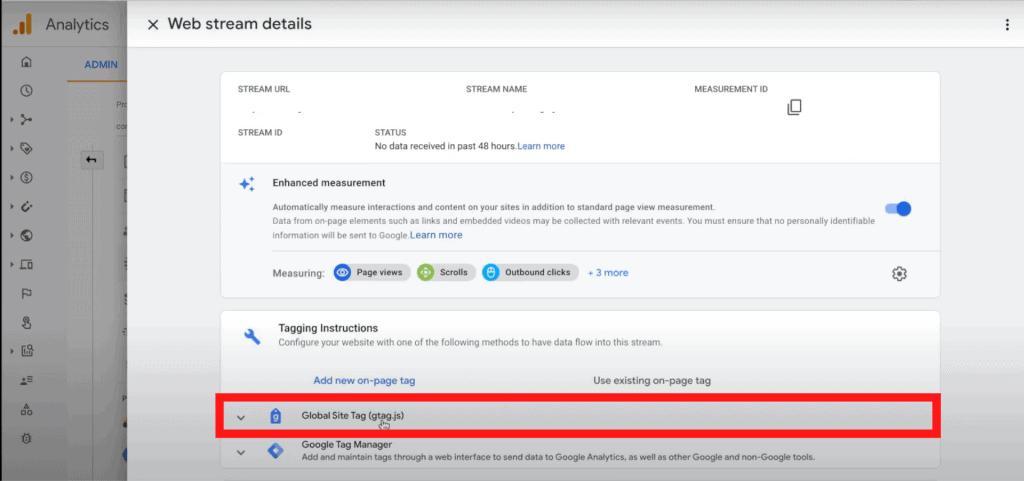This screenshot has height=481, width=1024.
Task: Open Enhanced measurement settings gear
Action: [x=898, y=273]
